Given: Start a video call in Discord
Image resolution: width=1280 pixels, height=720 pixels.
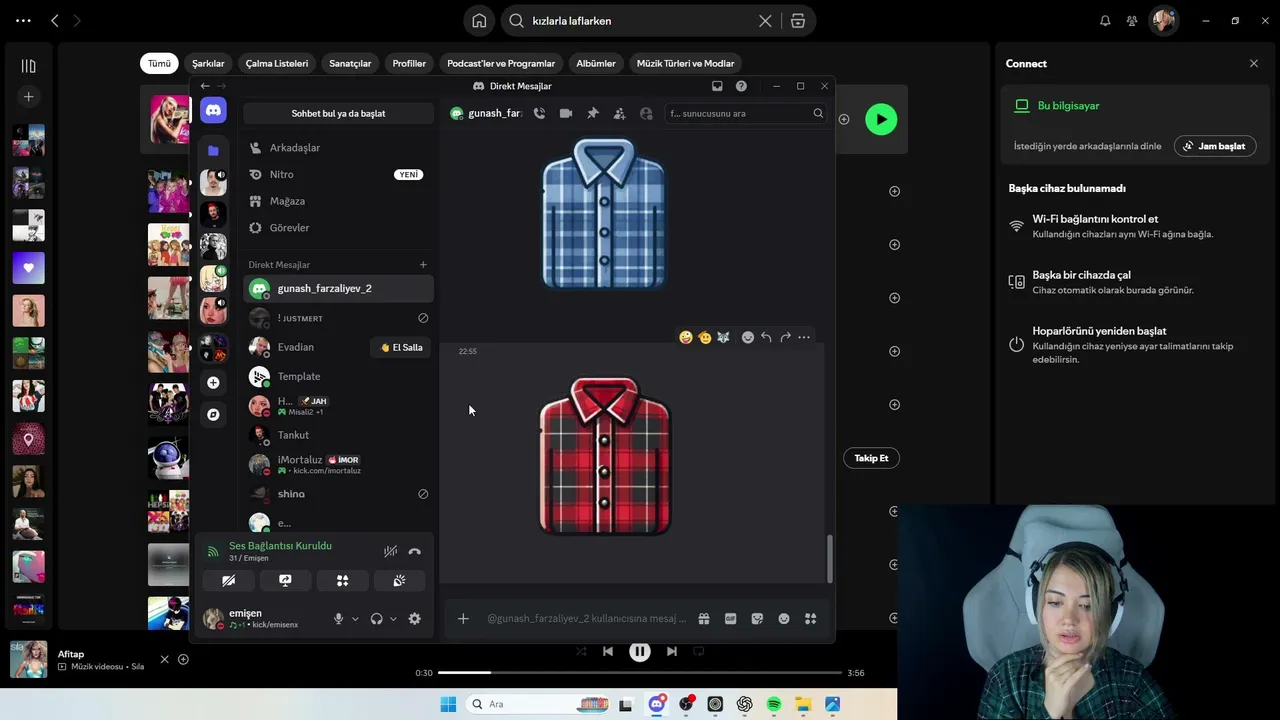Looking at the screenshot, I should tap(566, 114).
